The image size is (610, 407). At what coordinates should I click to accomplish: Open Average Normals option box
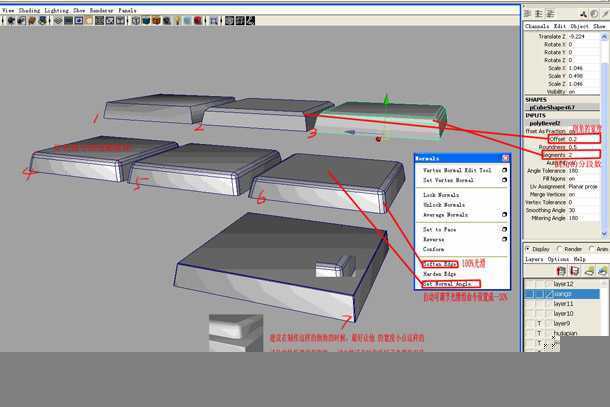click(x=504, y=214)
